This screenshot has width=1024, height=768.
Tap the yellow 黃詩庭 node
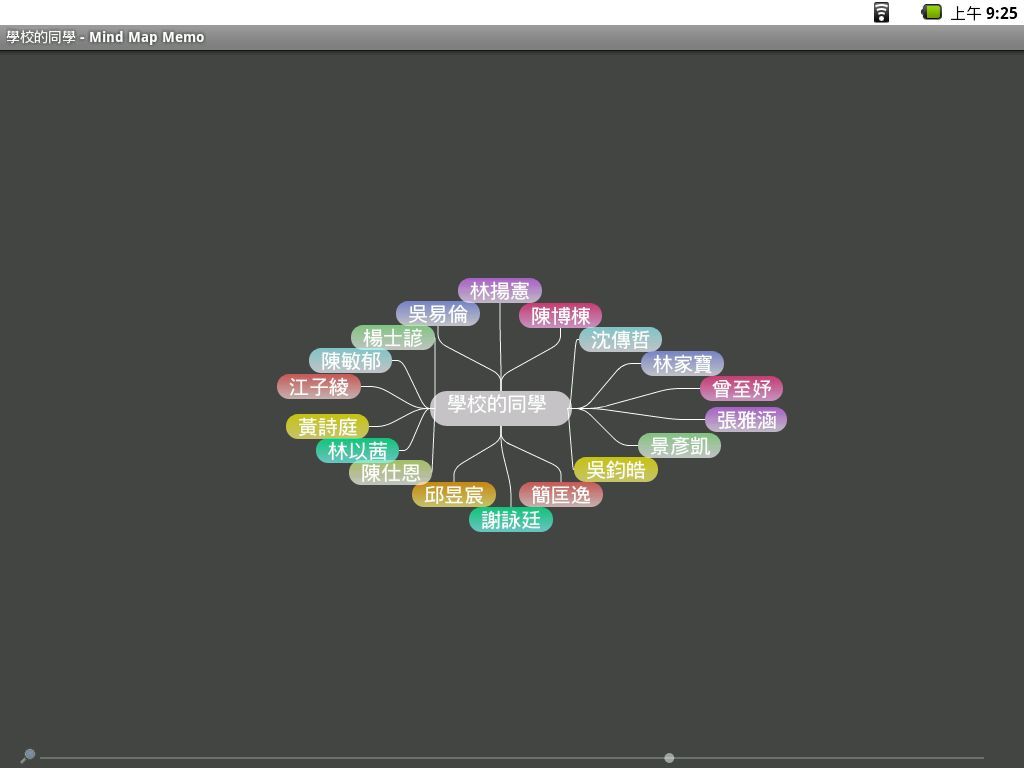tap(327, 427)
